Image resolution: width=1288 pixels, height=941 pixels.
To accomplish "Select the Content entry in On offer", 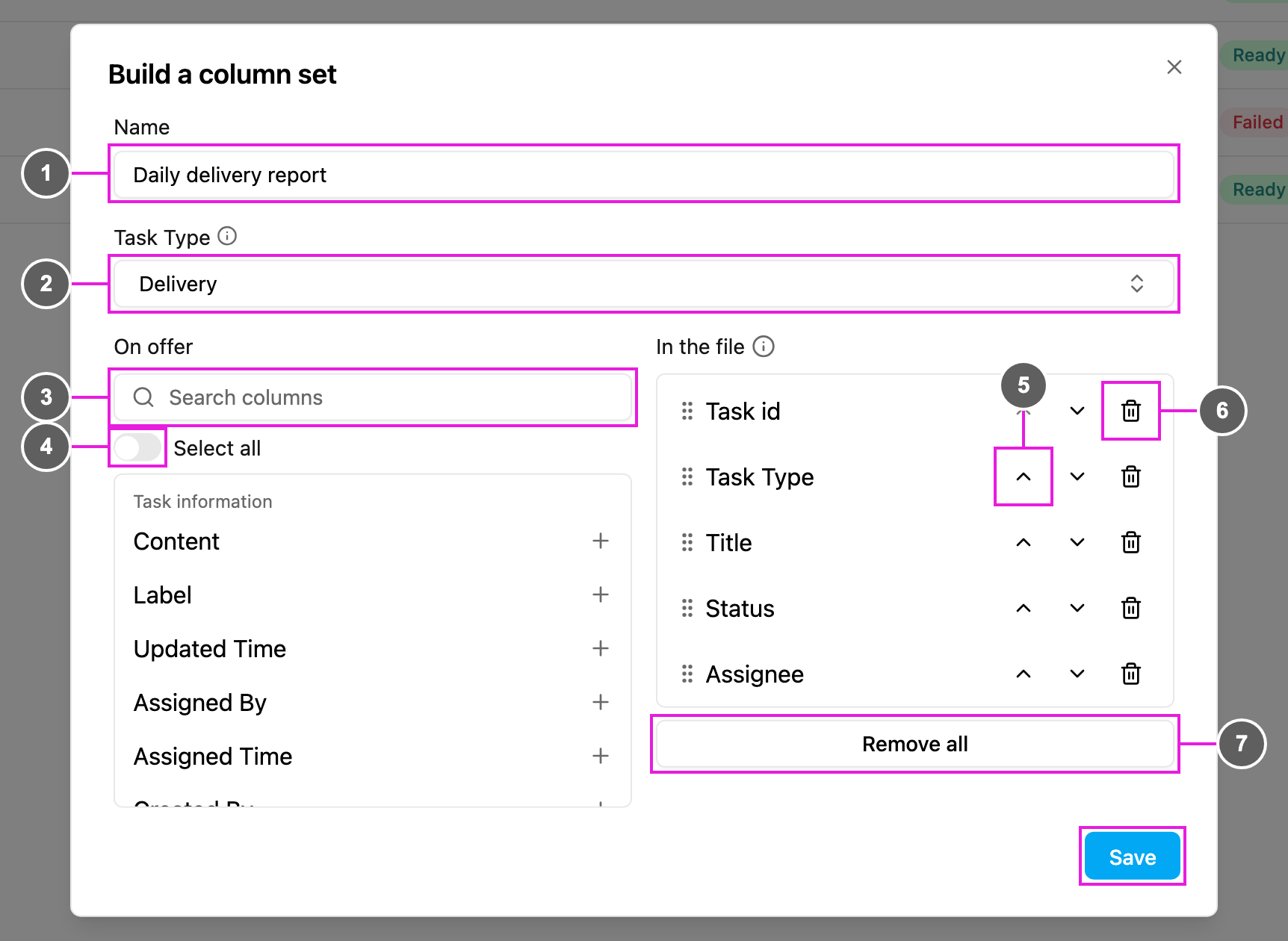I will pos(176,541).
